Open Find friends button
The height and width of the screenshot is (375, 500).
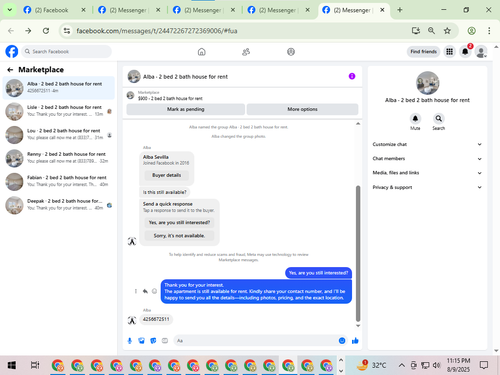coord(423,52)
